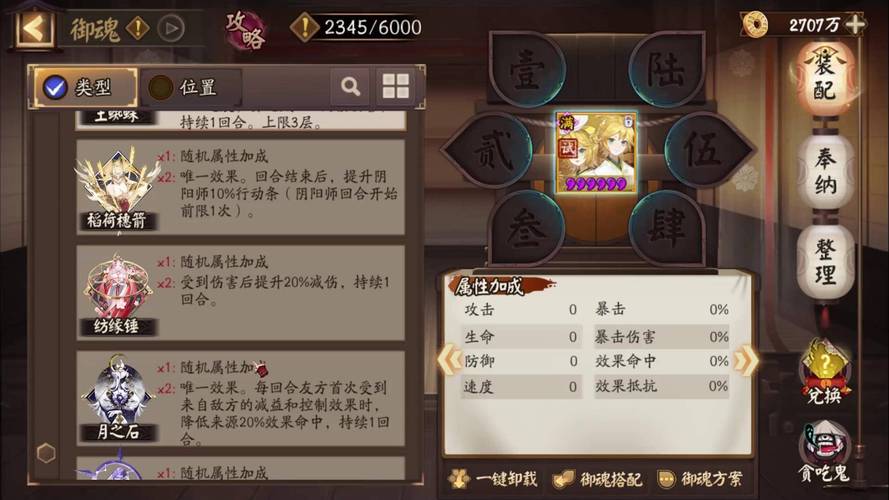The width and height of the screenshot is (889, 500).
Task: Tap the 御魂 info exclamation icon
Action: (x=137, y=28)
